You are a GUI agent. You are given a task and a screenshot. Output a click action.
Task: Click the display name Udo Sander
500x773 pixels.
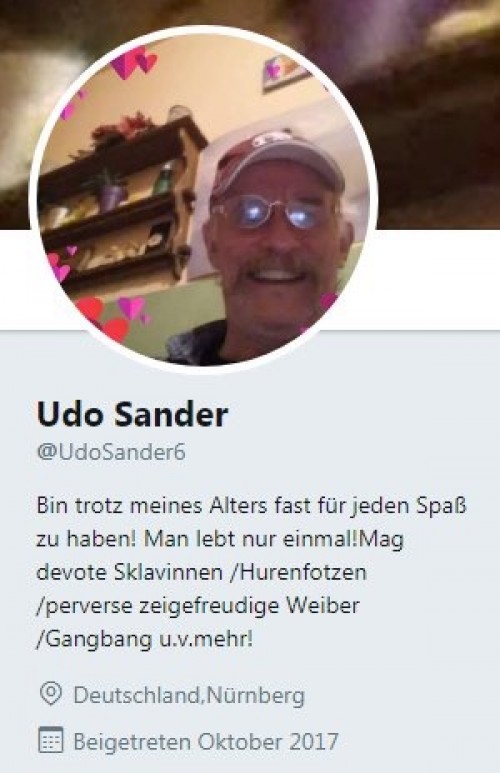point(132,415)
